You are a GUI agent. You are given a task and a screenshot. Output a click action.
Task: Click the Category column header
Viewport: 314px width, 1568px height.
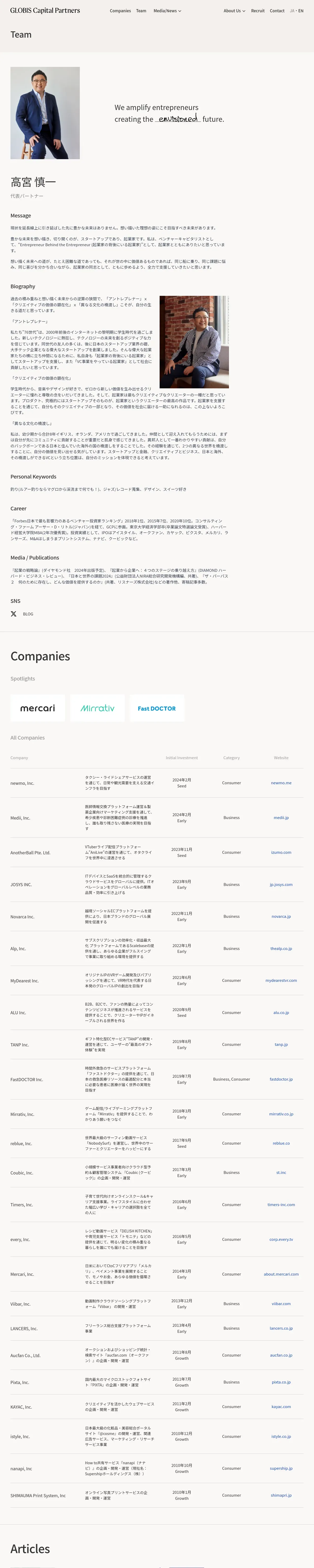(x=232, y=758)
